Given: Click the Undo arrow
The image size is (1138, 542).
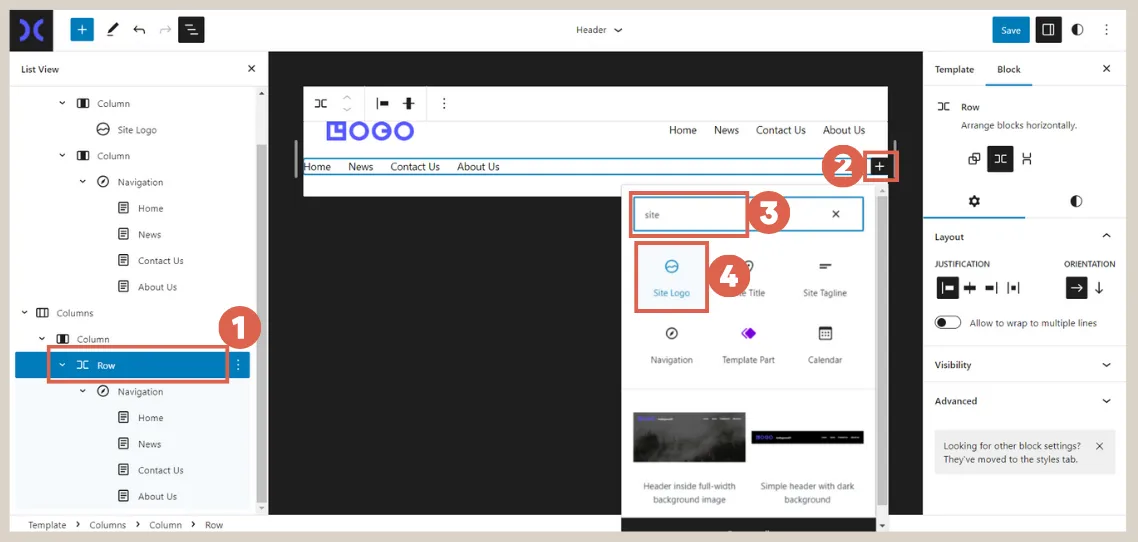Looking at the screenshot, I should [x=139, y=30].
